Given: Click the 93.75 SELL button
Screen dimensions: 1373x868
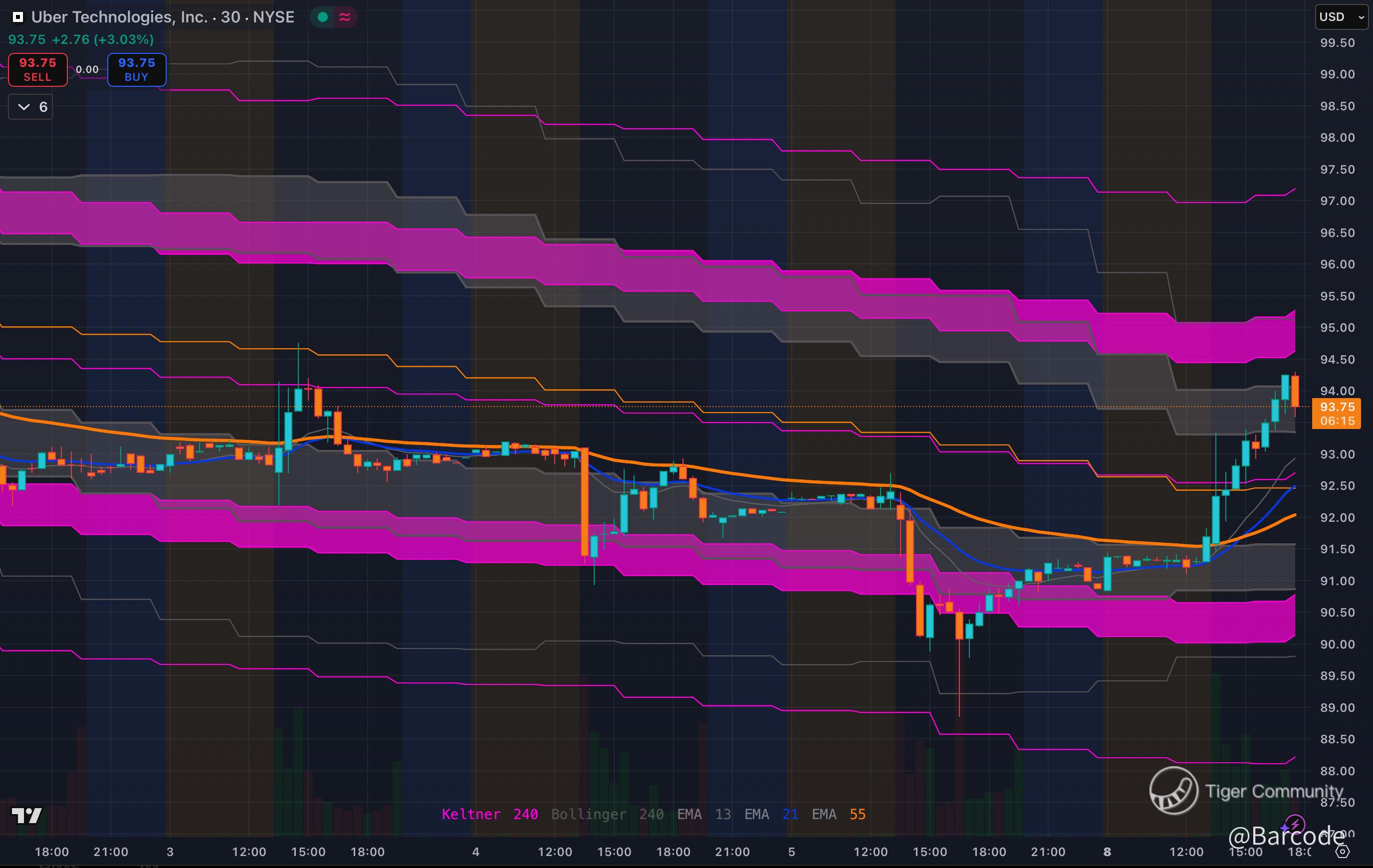Looking at the screenshot, I should pos(37,69).
